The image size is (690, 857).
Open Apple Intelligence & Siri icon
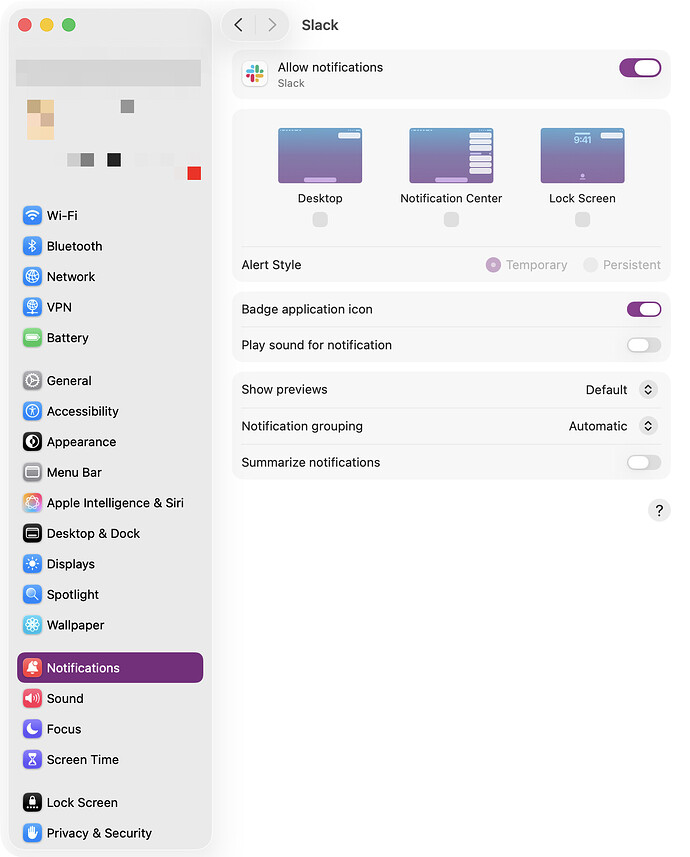click(x=32, y=503)
